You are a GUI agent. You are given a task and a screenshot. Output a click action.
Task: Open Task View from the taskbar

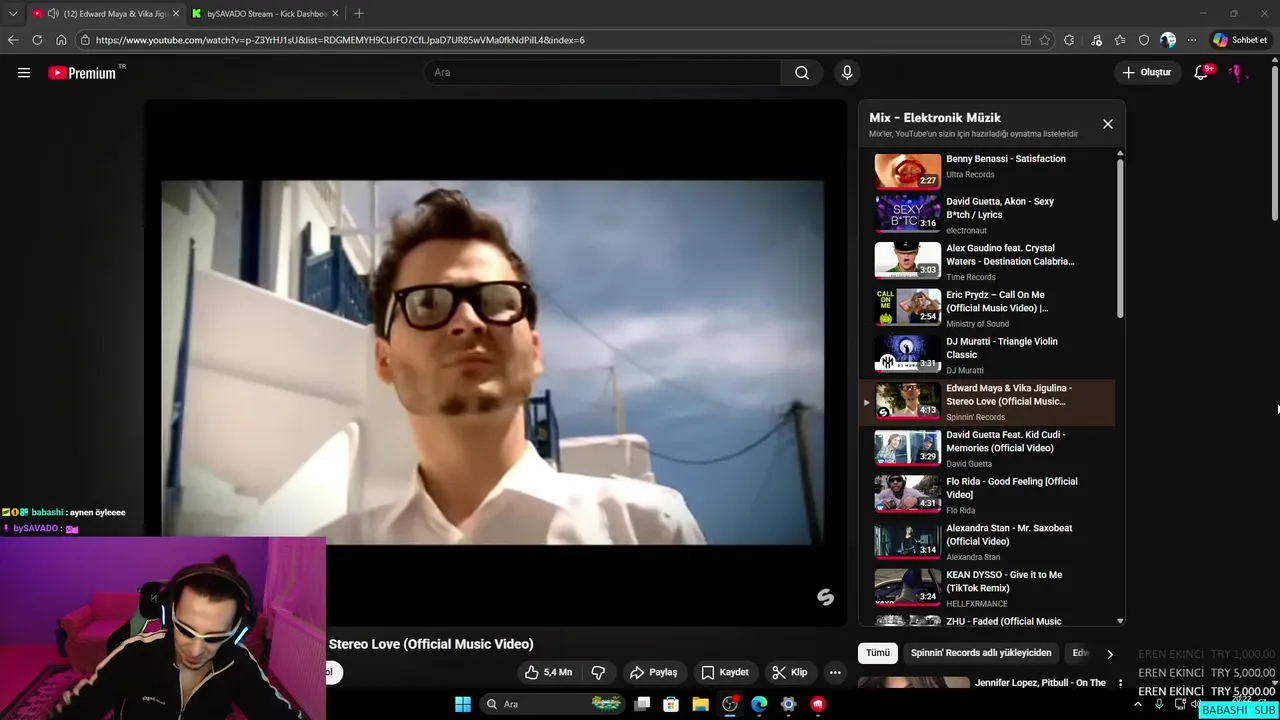tap(642, 704)
